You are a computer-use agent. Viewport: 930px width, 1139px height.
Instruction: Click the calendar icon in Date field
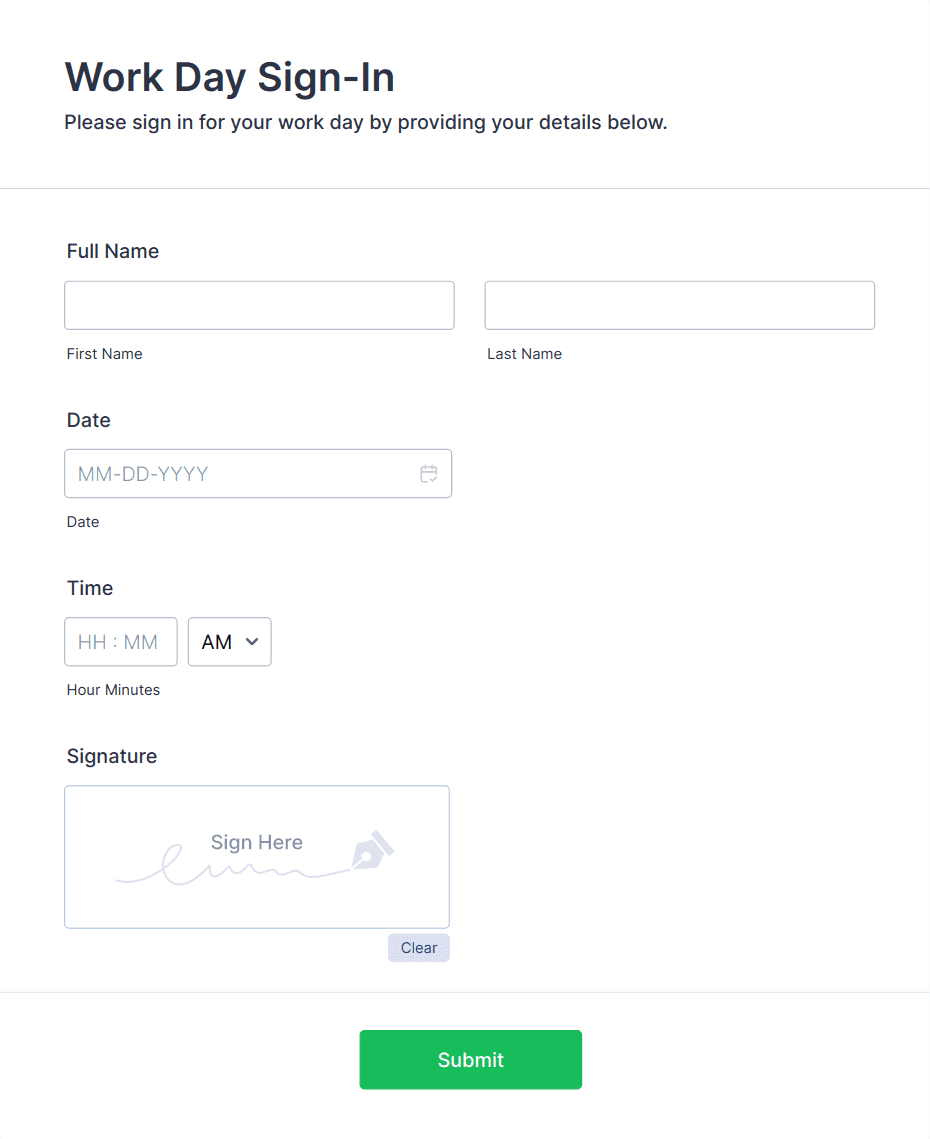pos(429,474)
